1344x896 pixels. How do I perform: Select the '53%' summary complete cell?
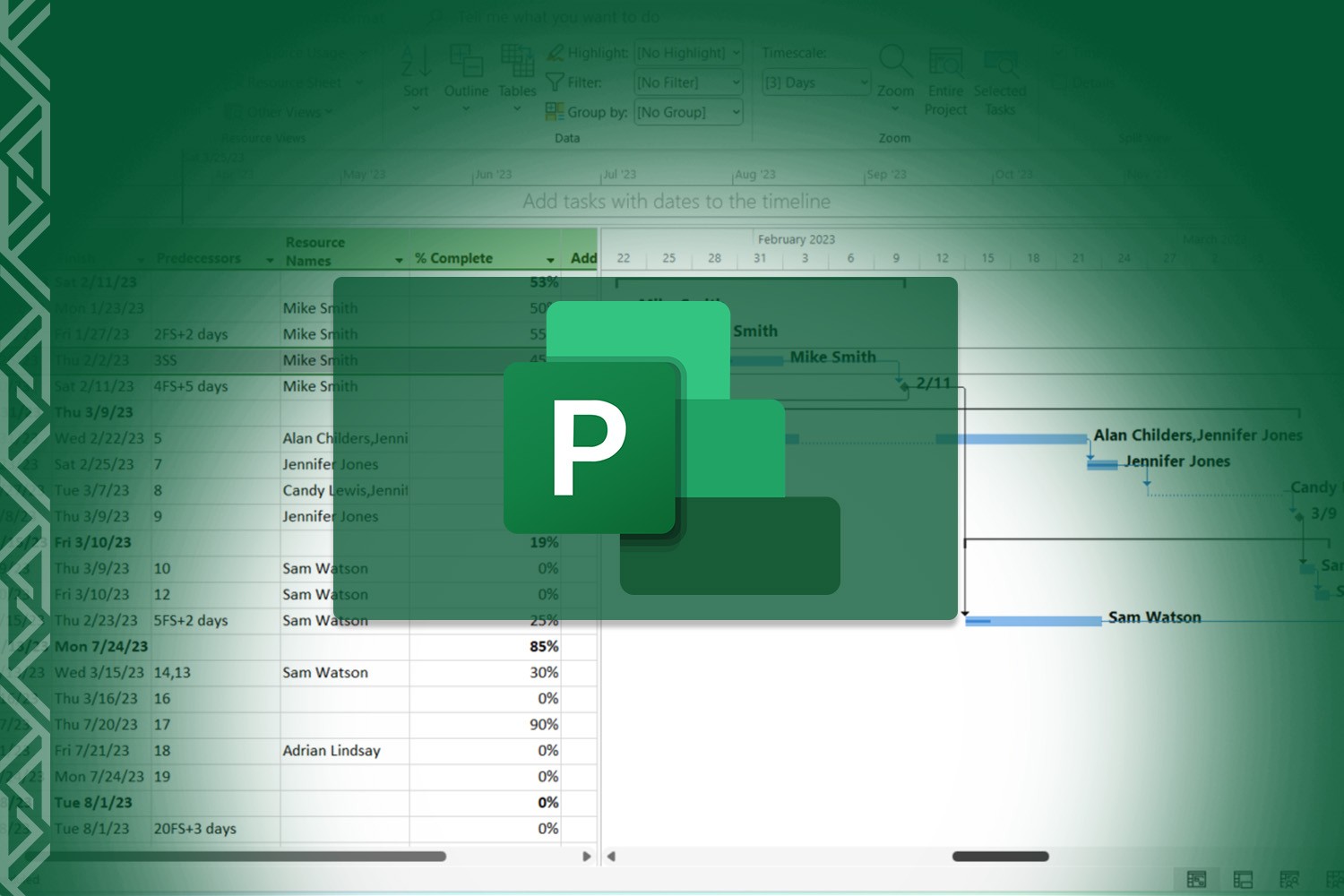pos(485,282)
